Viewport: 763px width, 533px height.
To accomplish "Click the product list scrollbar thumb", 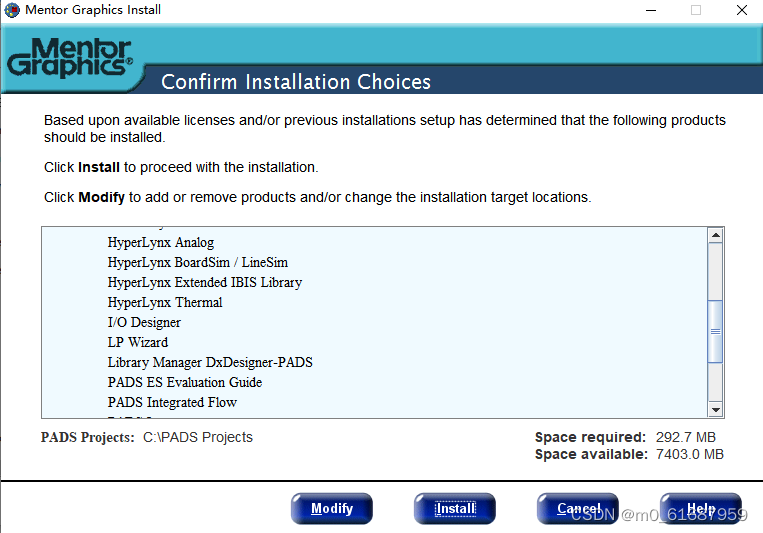I will coord(715,331).
